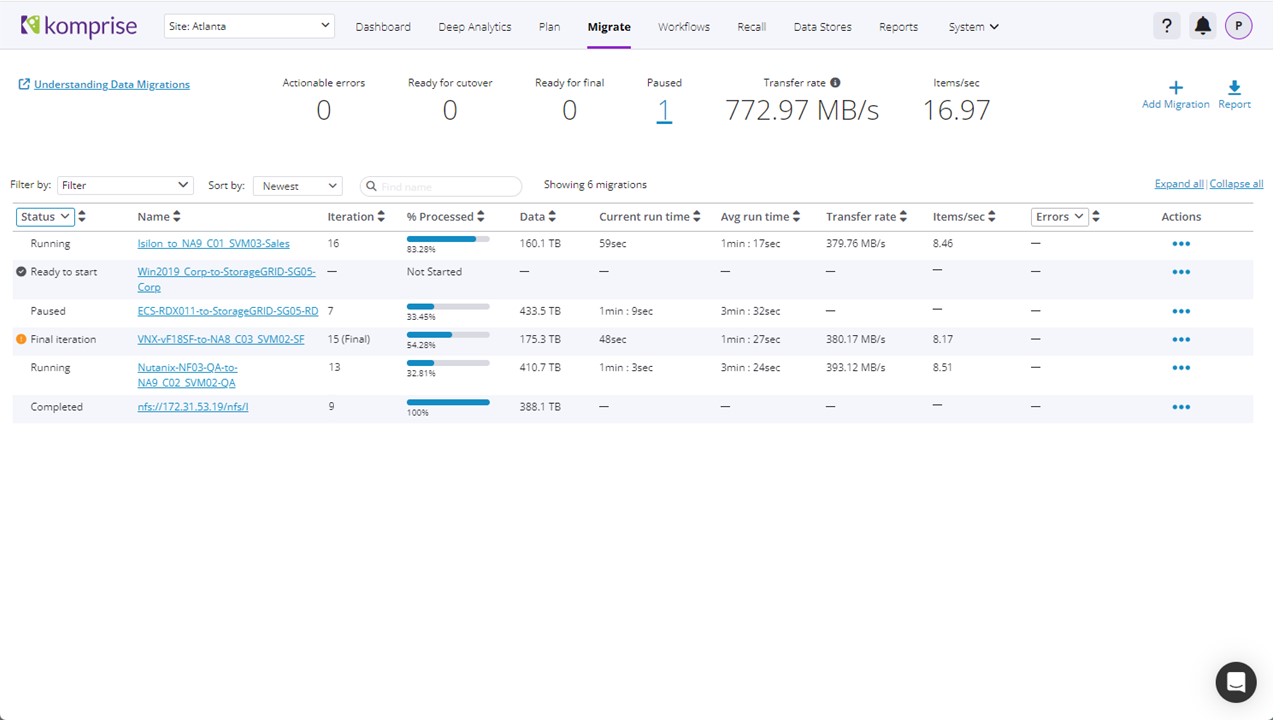The width and height of the screenshot is (1280, 720).
Task: Open the notifications bell icon
Action: [1202, 26]
